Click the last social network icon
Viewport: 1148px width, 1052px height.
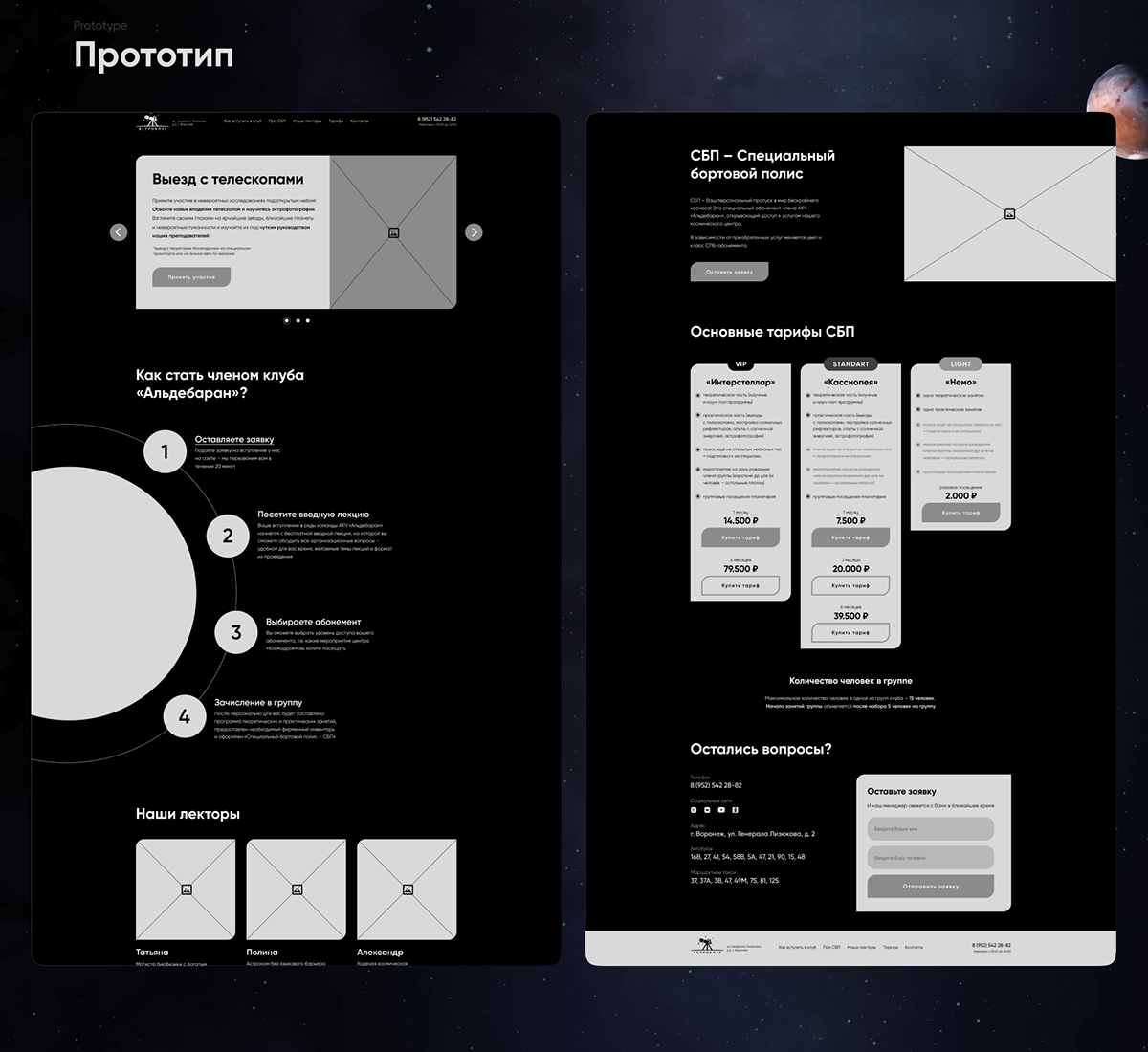(x=735, y=810)
